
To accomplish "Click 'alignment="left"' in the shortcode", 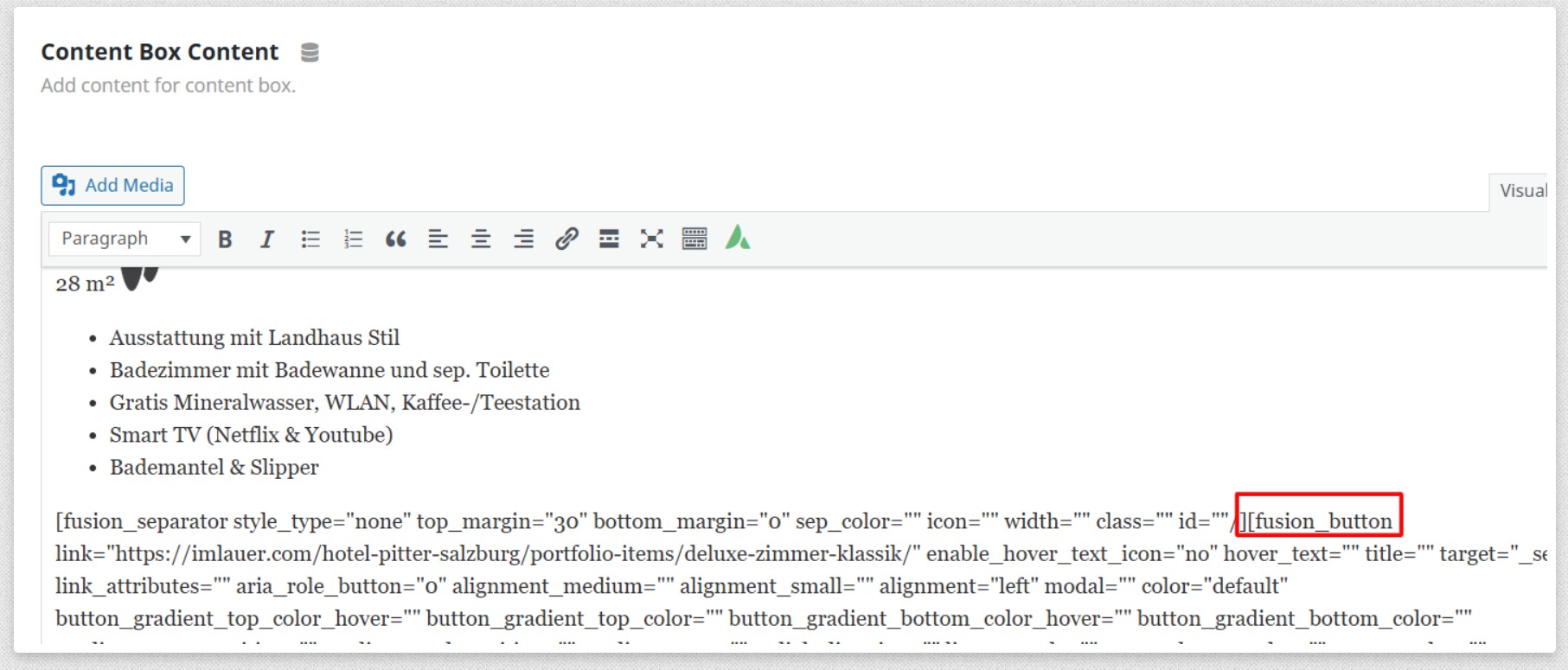I will [959, 587].
